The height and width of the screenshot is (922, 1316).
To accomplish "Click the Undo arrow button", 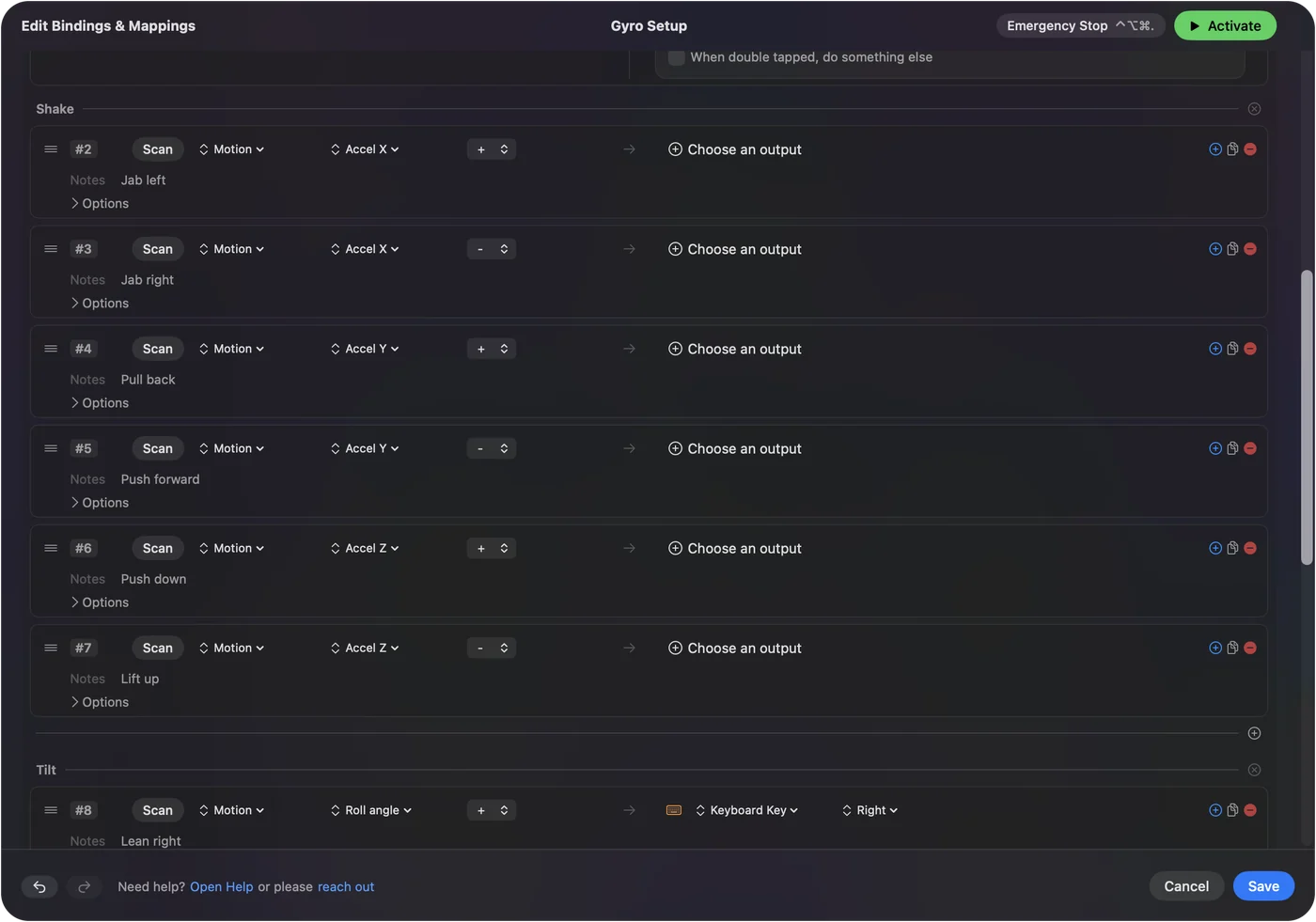I will [x=39, y=886].
